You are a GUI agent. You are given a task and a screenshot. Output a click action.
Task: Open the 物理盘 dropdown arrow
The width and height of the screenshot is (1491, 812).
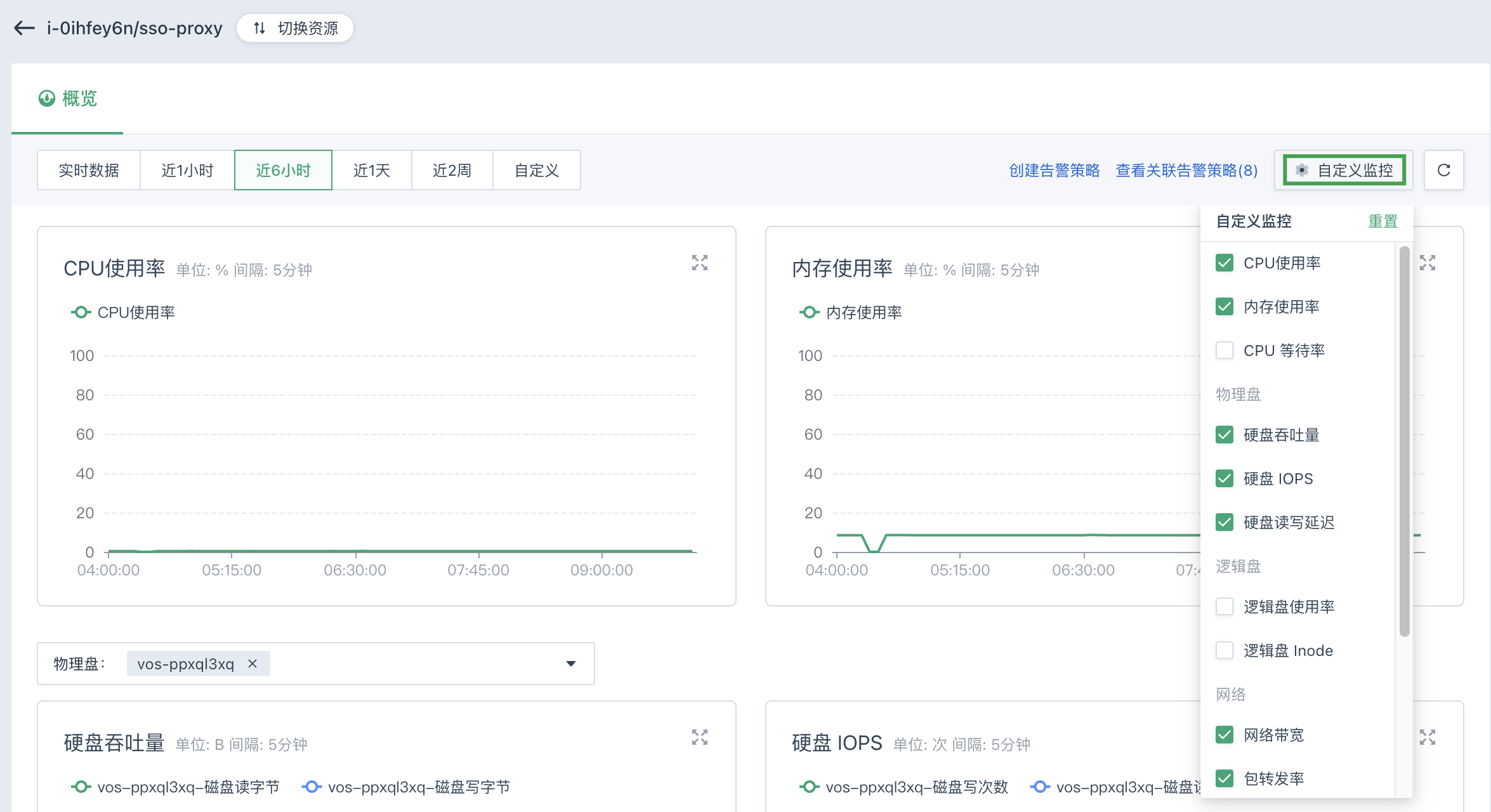570,664
